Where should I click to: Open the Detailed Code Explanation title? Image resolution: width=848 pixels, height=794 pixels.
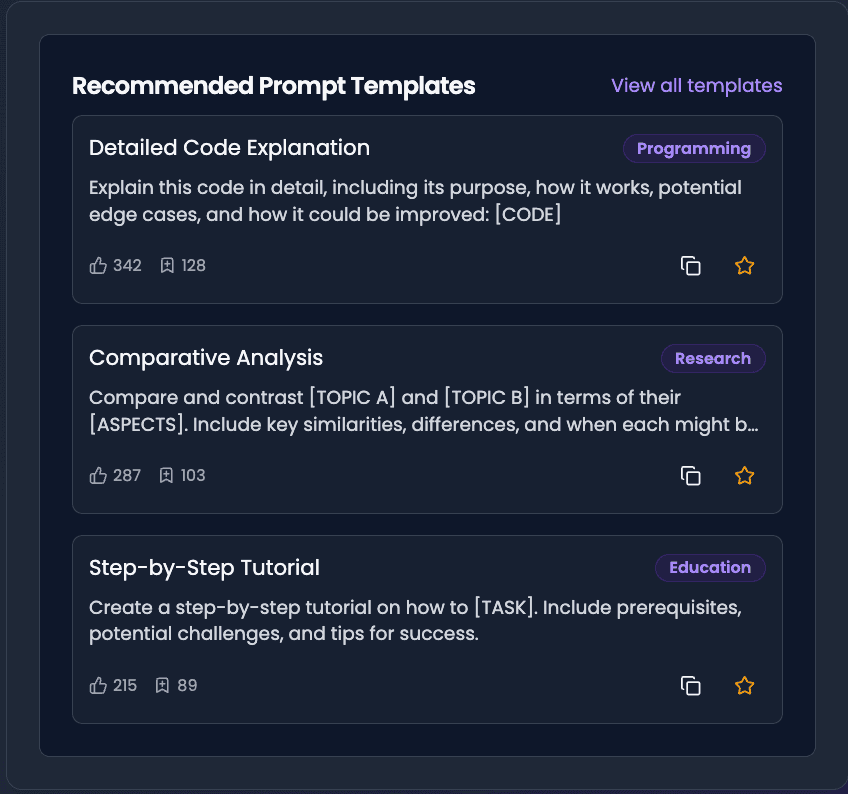pos(229,148)
